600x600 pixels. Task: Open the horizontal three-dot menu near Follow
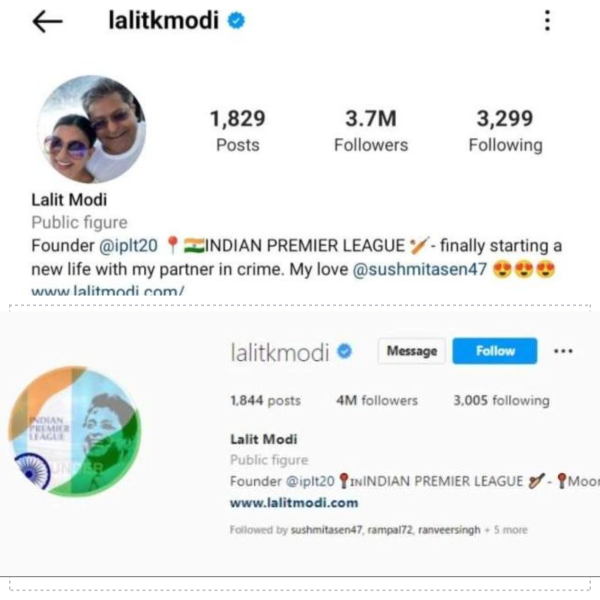tap(563, 351)
